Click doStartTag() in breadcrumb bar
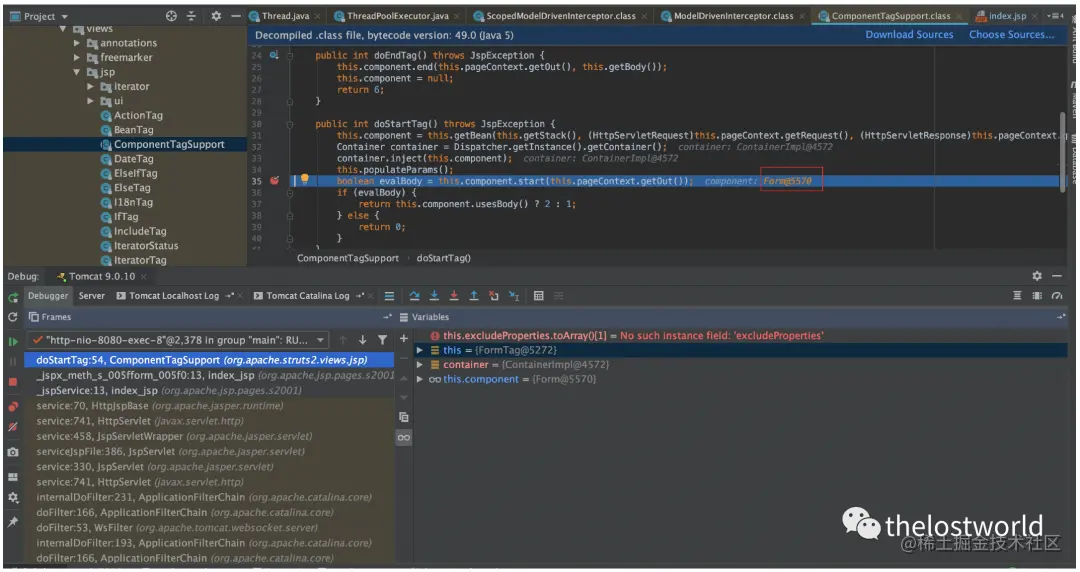 pos(444,258)
